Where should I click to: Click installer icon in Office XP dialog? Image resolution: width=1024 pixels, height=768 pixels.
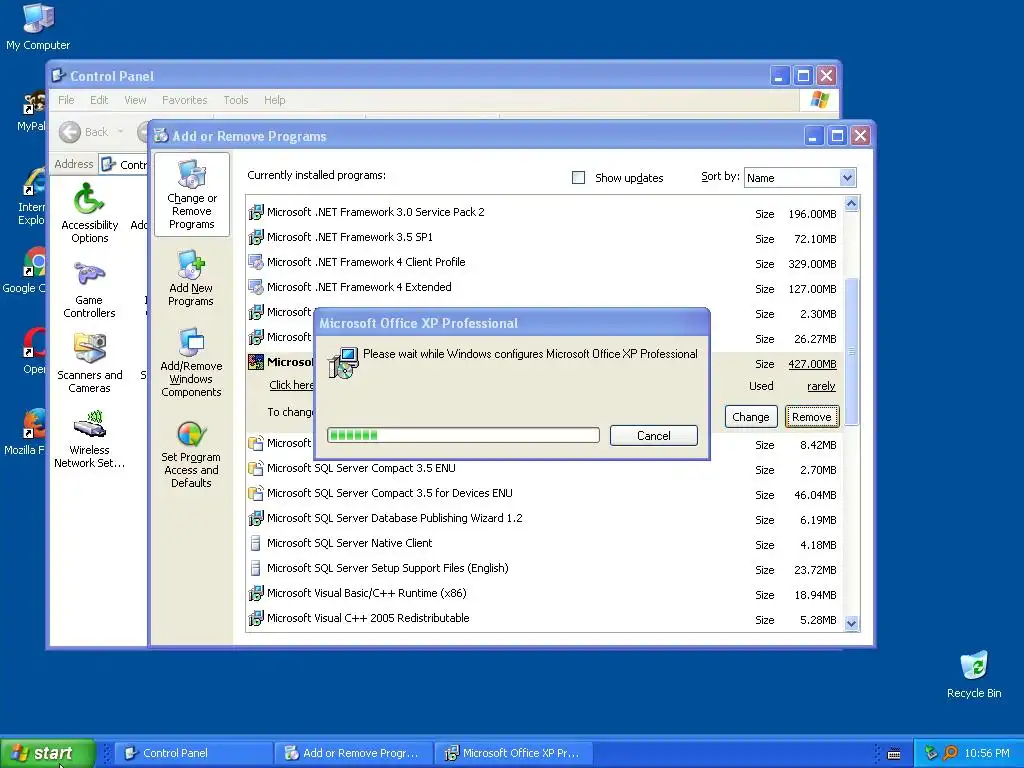click(343, 363)
